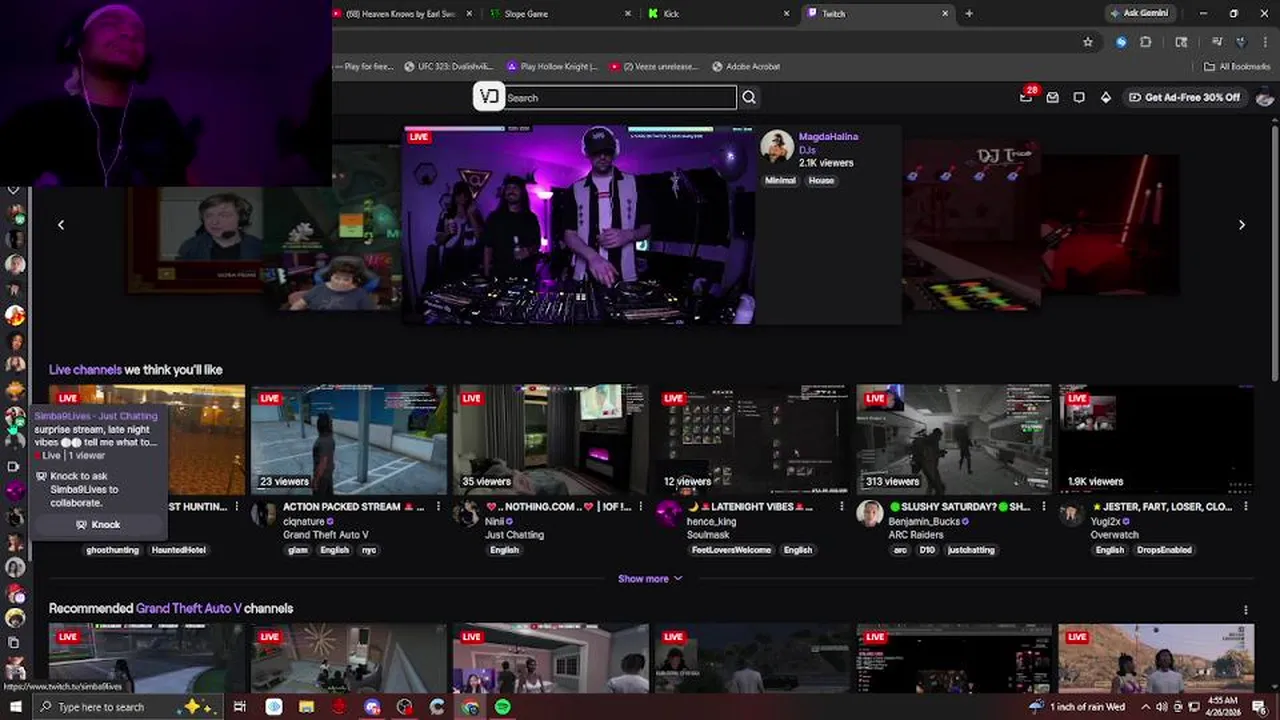
Task: Open options for LATENIGHT VIBES stream card
Action: [842, 507]
